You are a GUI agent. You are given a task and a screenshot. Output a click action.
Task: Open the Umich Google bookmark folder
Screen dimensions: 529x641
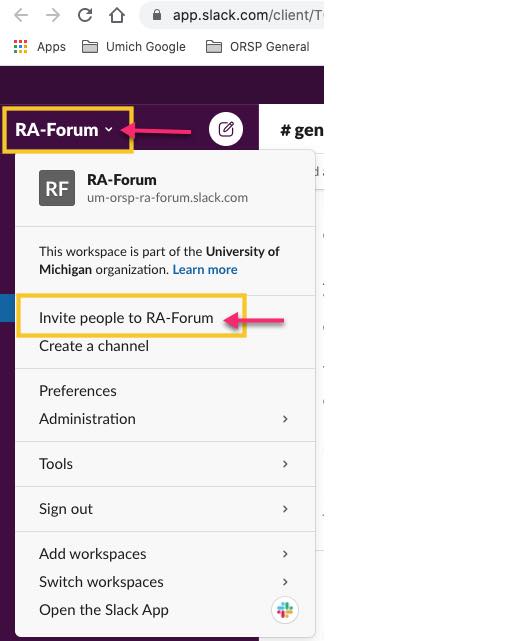click(x=134, y=47)
